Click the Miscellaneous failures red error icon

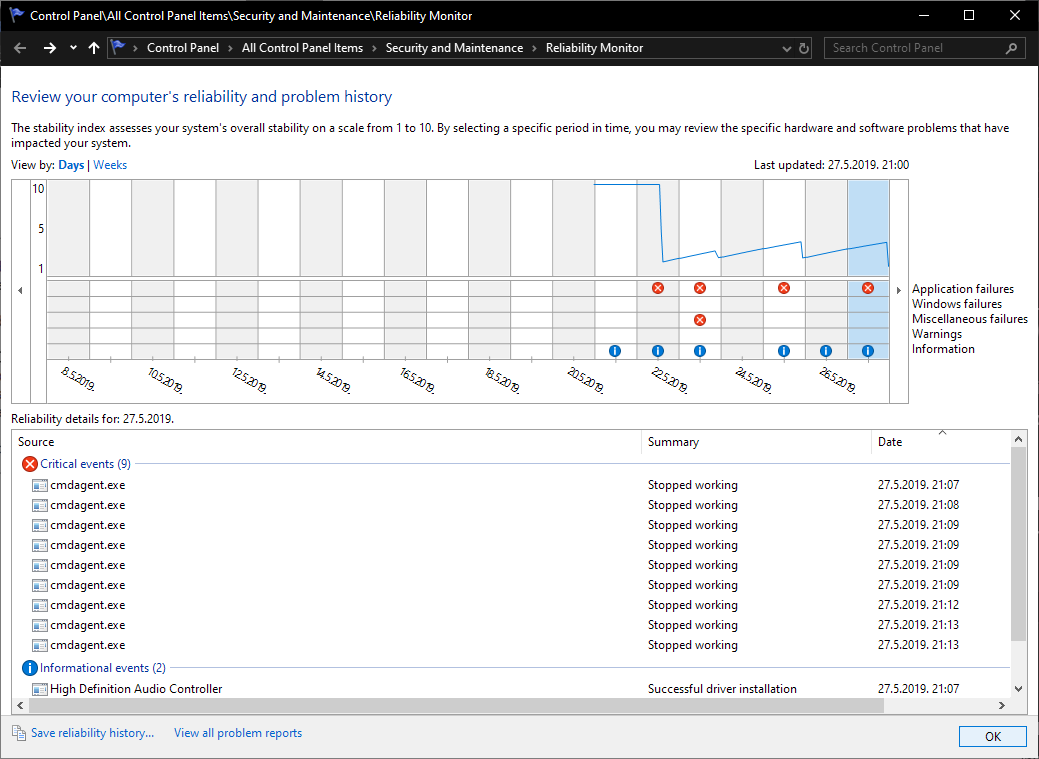click(x=700, y=320)
